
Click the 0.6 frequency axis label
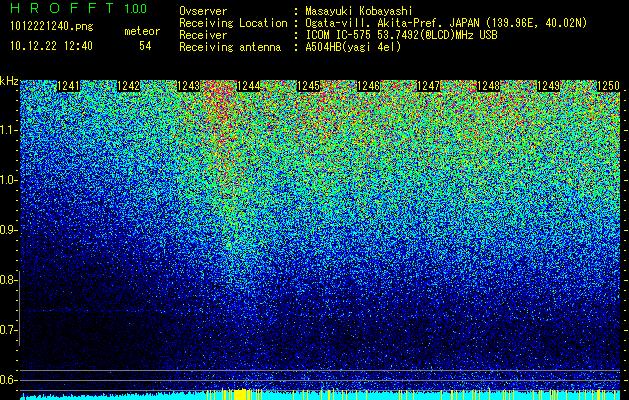point(8,380)
